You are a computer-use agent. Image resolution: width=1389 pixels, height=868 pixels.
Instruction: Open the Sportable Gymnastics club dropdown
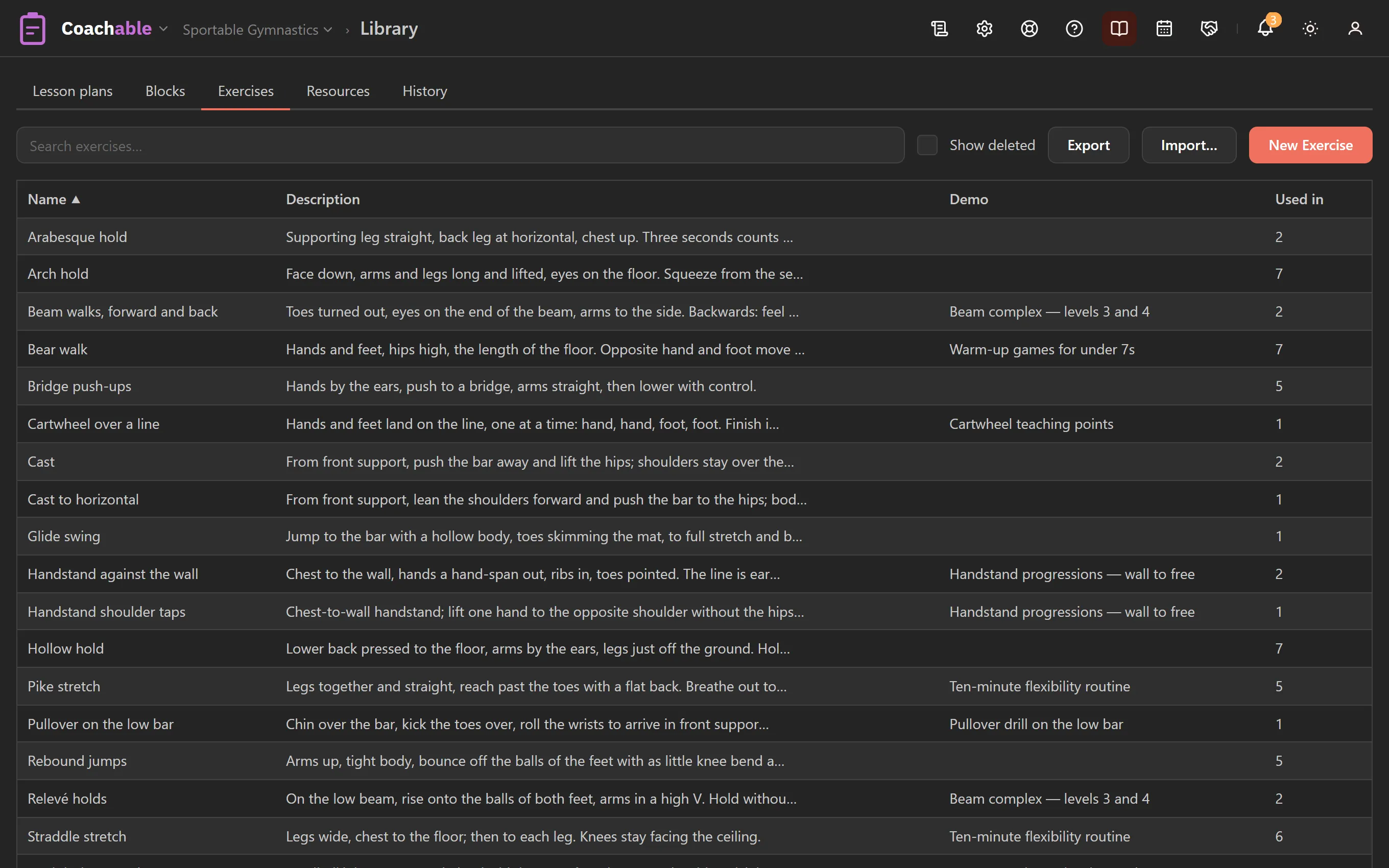pos(257,29)
